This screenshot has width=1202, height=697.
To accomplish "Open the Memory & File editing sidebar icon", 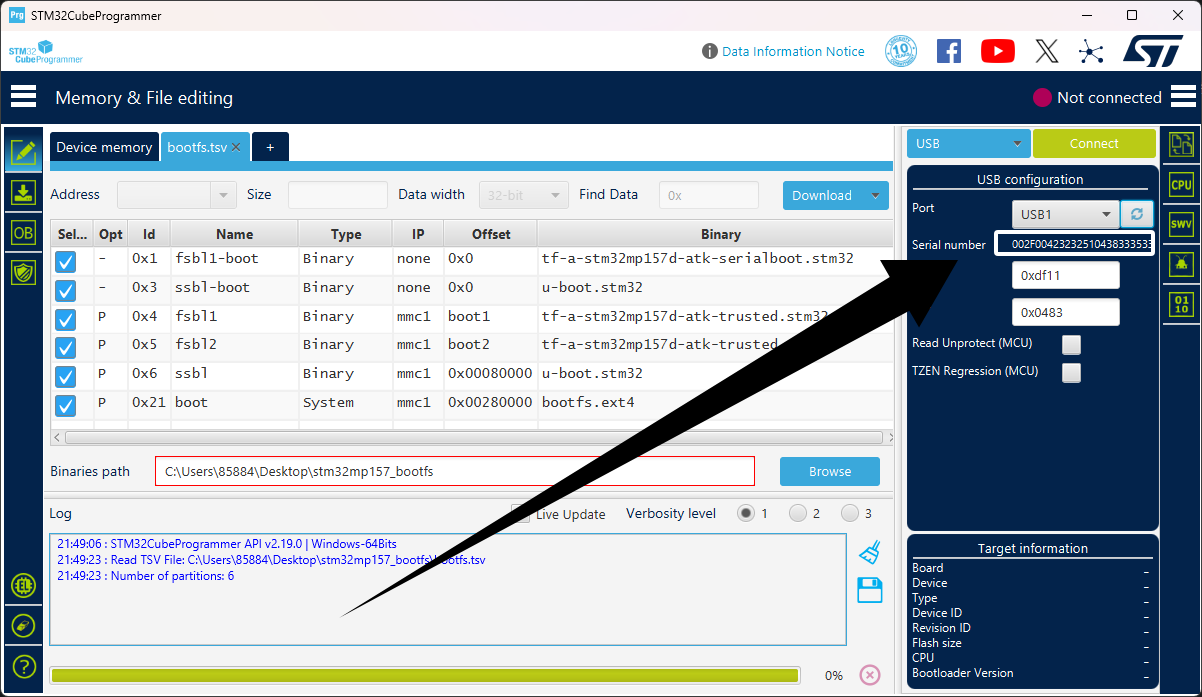I will (23, 153).
